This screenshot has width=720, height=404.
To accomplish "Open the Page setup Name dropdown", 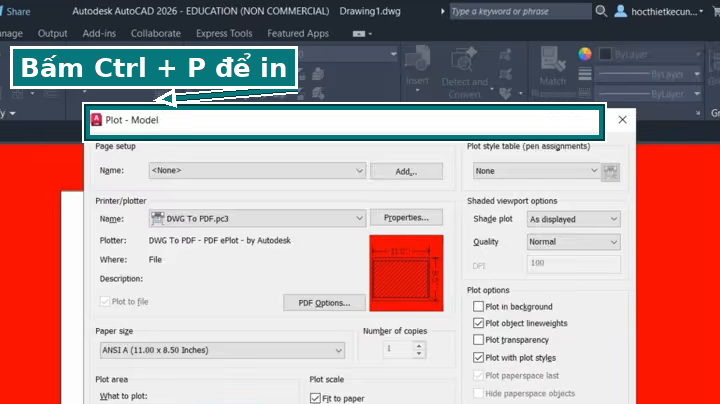I will [x=257, y=170].
